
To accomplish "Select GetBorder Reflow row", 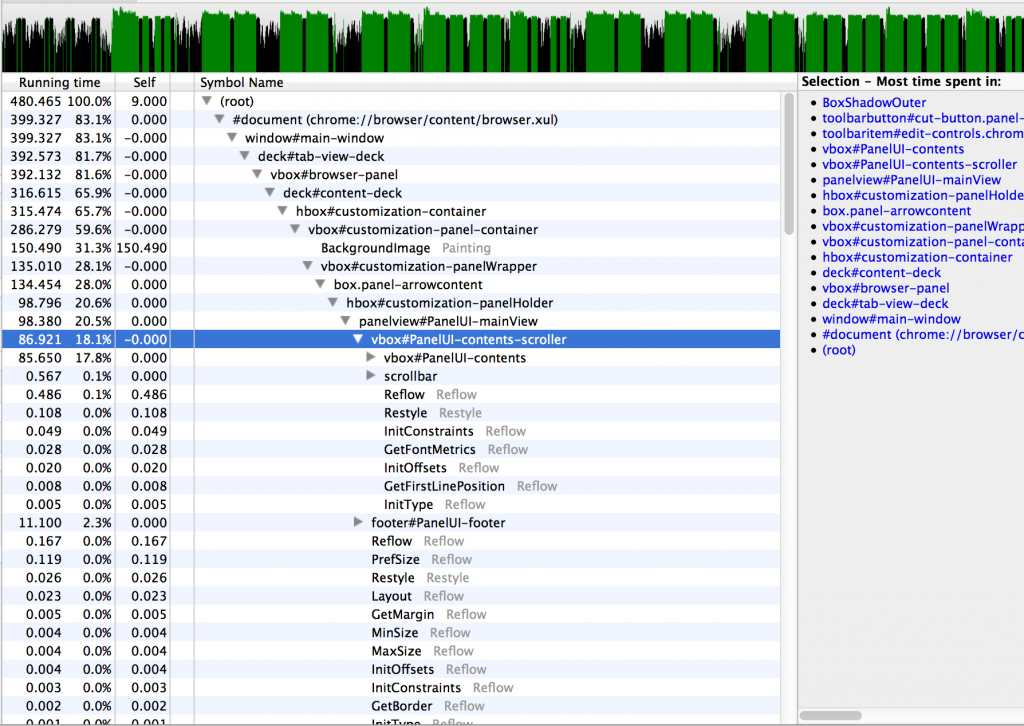I will click(391, 706).
